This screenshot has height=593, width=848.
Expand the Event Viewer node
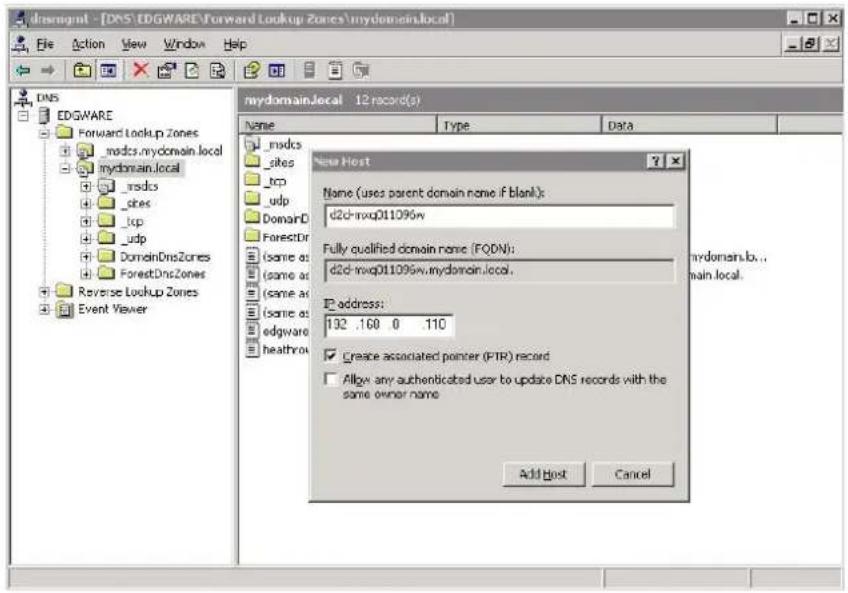click(44, 309)
